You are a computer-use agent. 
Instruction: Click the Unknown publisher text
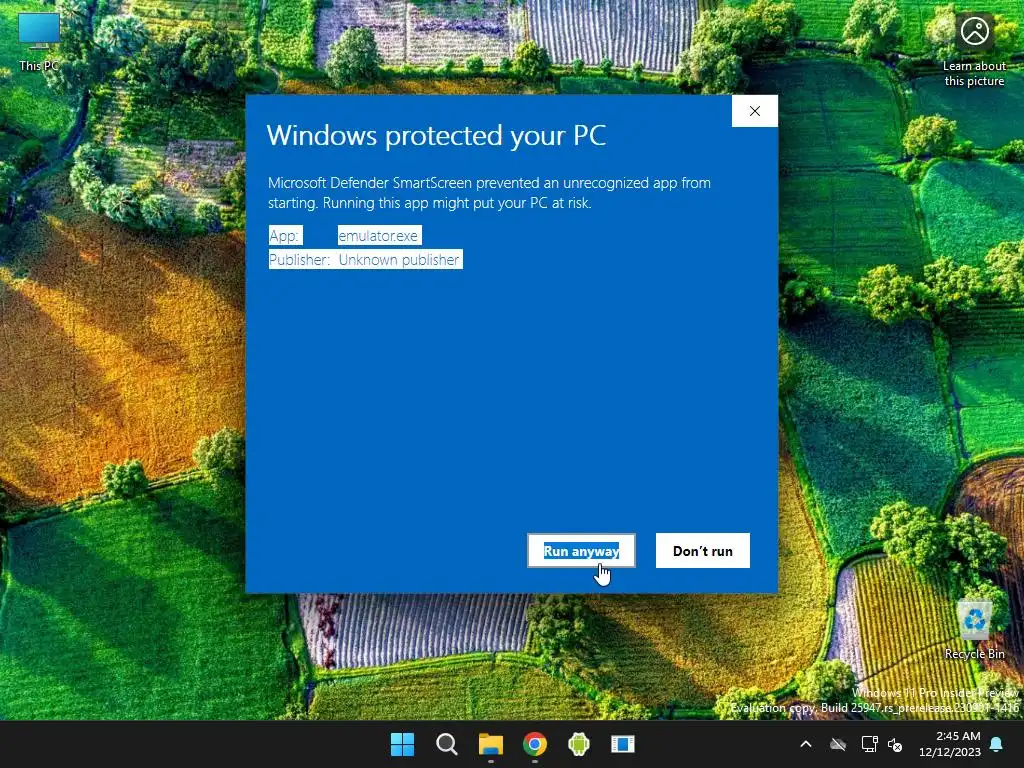click(399, 260)
